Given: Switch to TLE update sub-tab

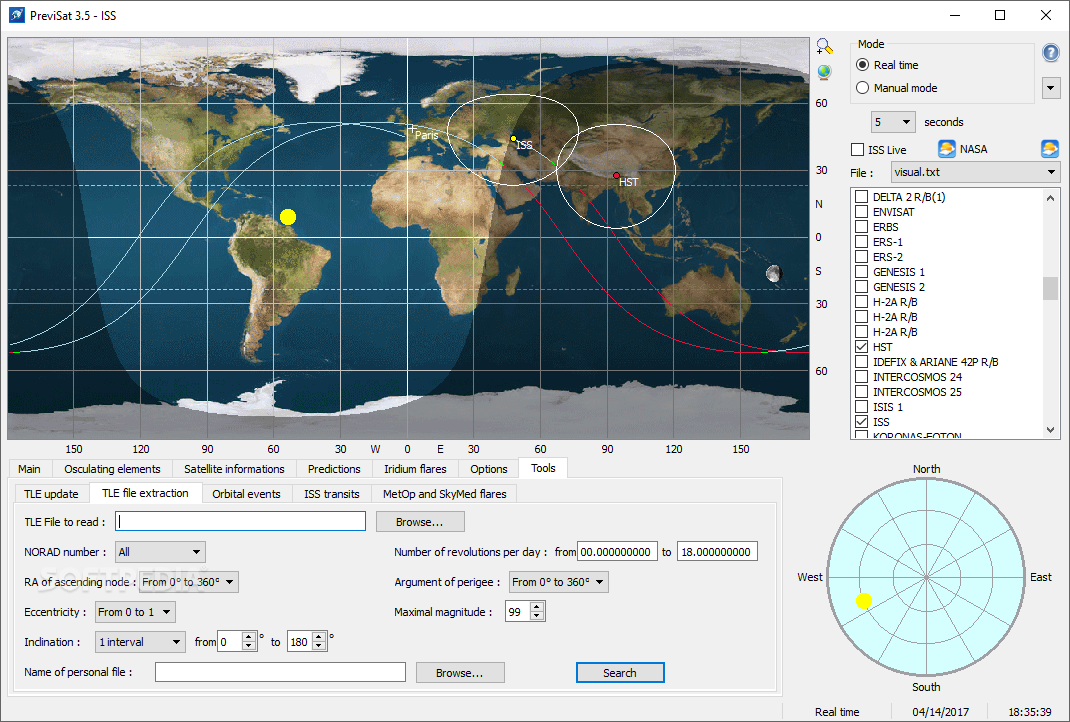Looking at the screenshot, I should pyautogui.click(x=51, y=493).
